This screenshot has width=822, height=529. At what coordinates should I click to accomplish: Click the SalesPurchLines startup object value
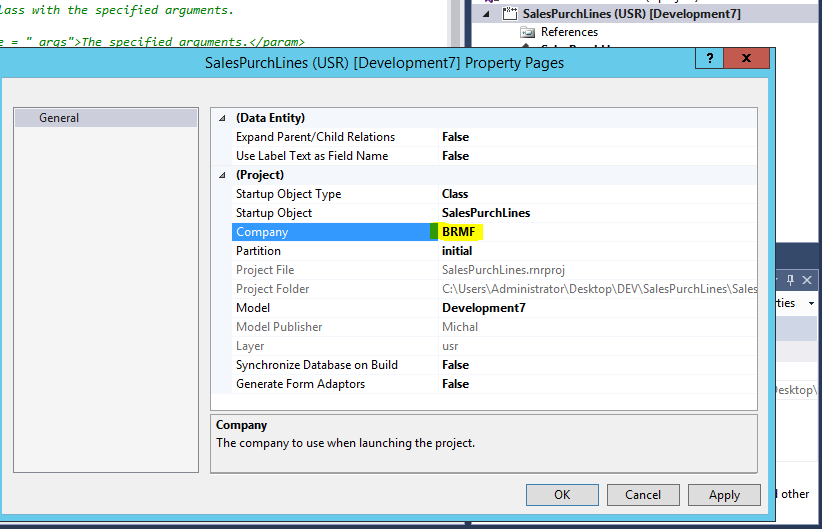[x=485, y=213]
